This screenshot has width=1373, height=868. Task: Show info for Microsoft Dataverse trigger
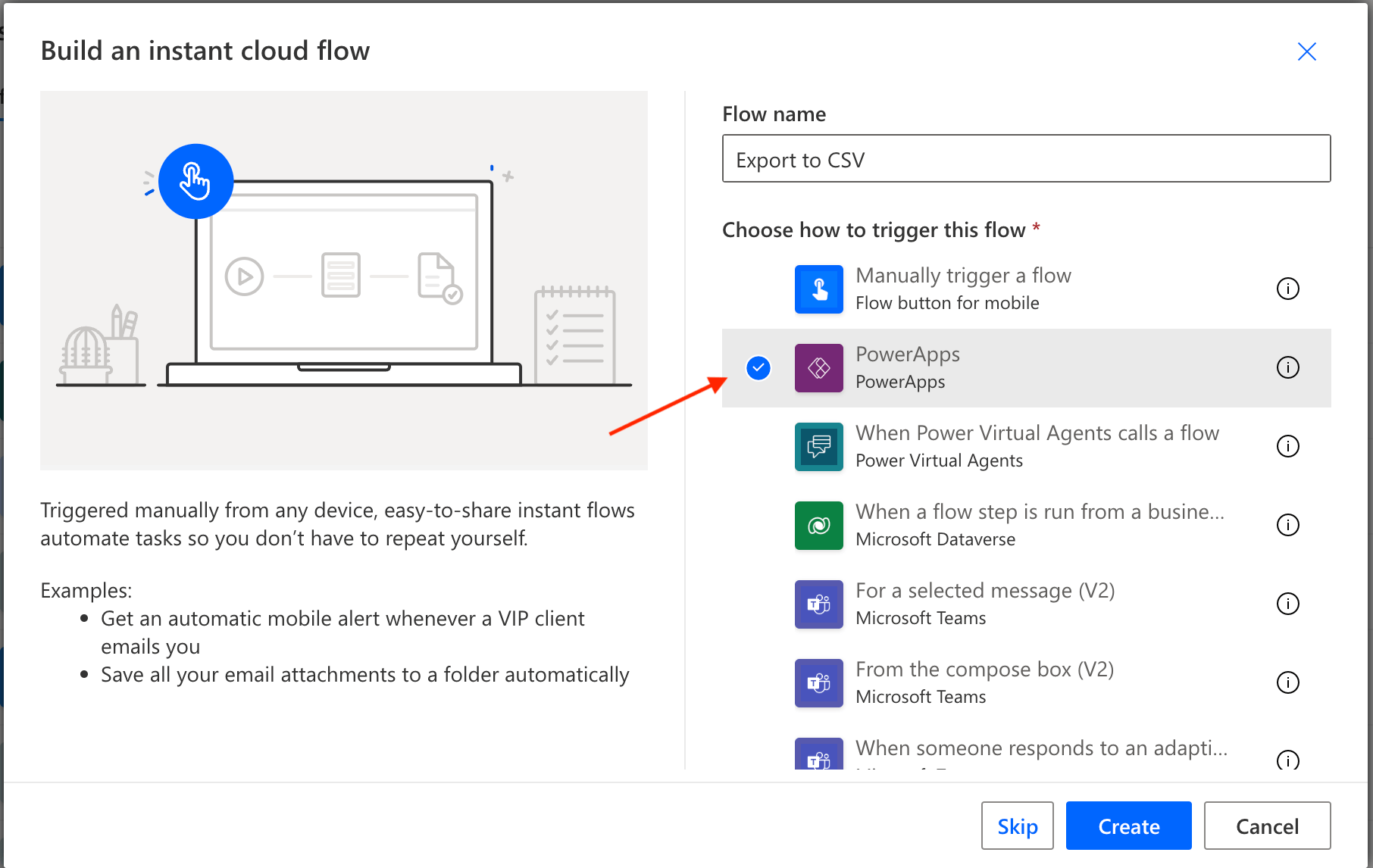click(x=1287, y=525)
